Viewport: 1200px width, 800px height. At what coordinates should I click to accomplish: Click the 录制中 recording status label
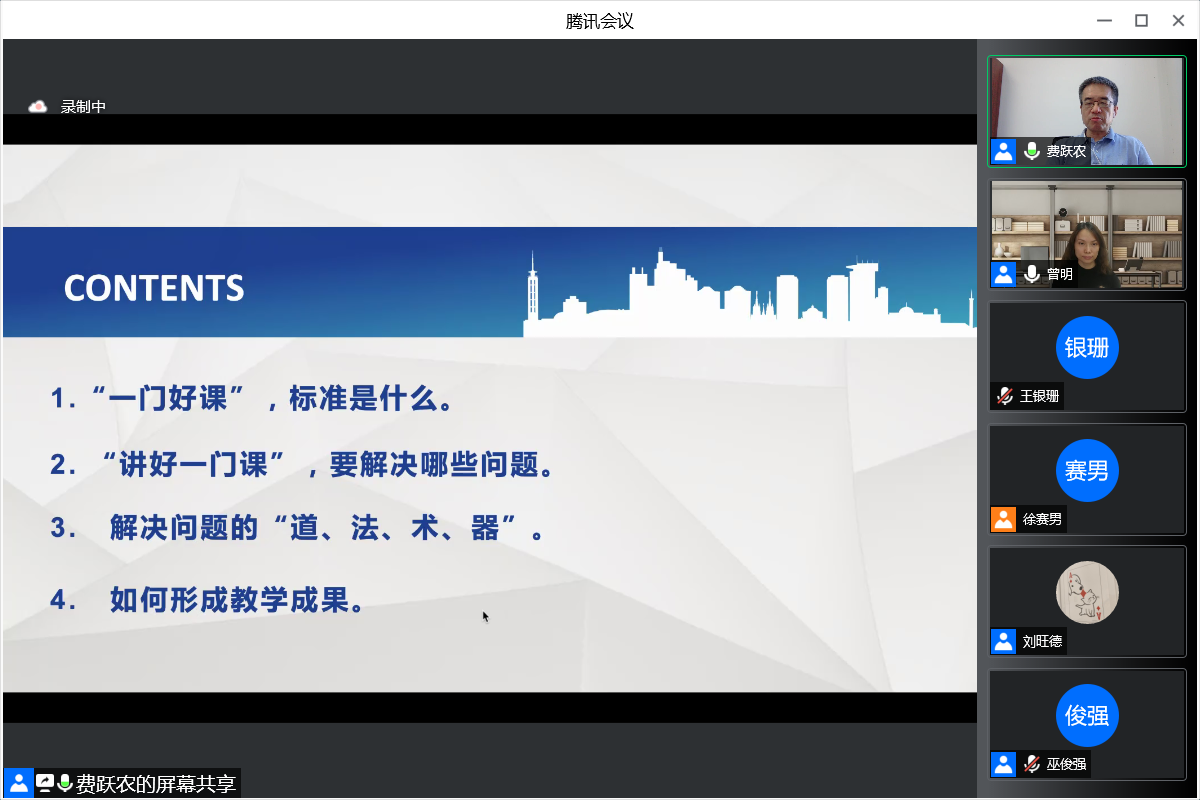click(x=83, y=107)
